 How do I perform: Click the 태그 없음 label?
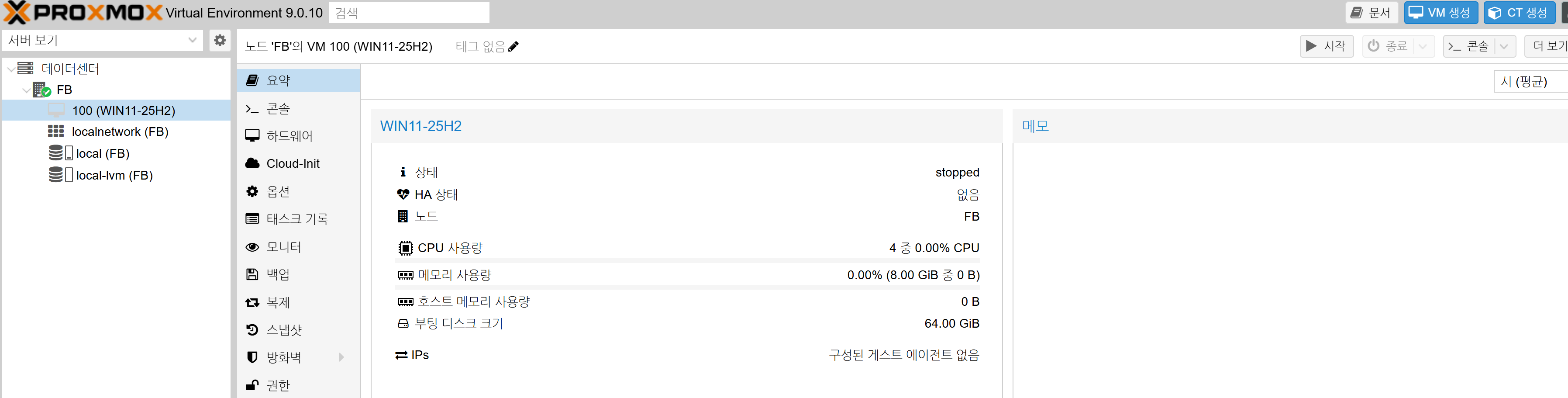pos(480,46)
